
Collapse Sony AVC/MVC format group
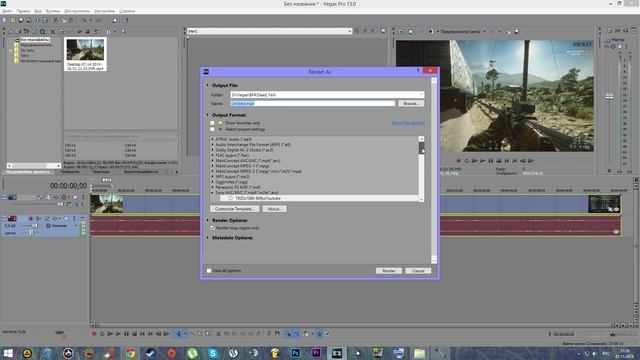(x=212, y=193)
